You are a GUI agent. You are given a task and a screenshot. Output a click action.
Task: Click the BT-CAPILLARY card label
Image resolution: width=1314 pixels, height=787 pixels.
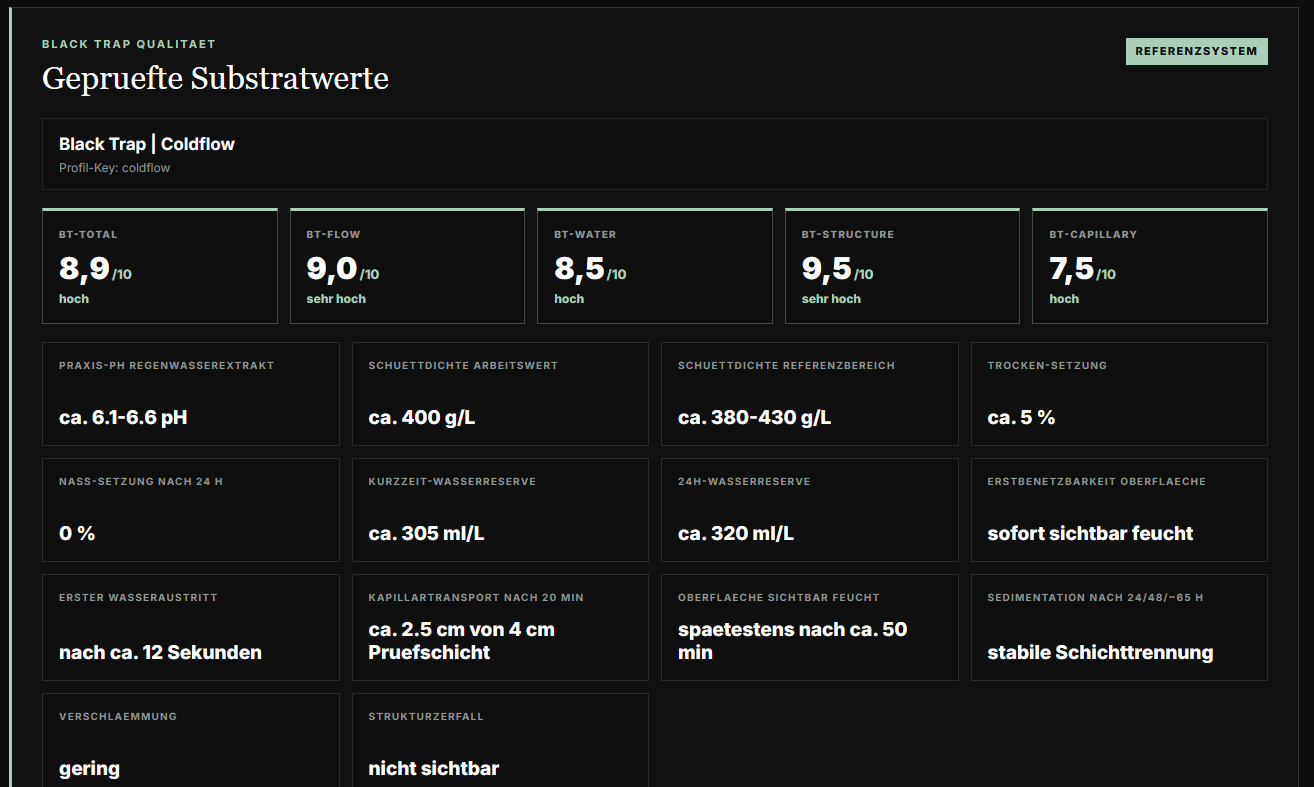(1093, 234)
